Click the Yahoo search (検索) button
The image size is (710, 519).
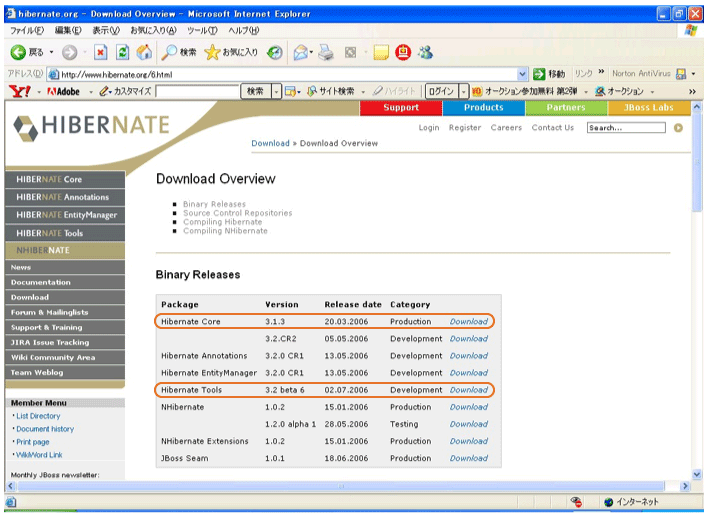coord(255,91)
